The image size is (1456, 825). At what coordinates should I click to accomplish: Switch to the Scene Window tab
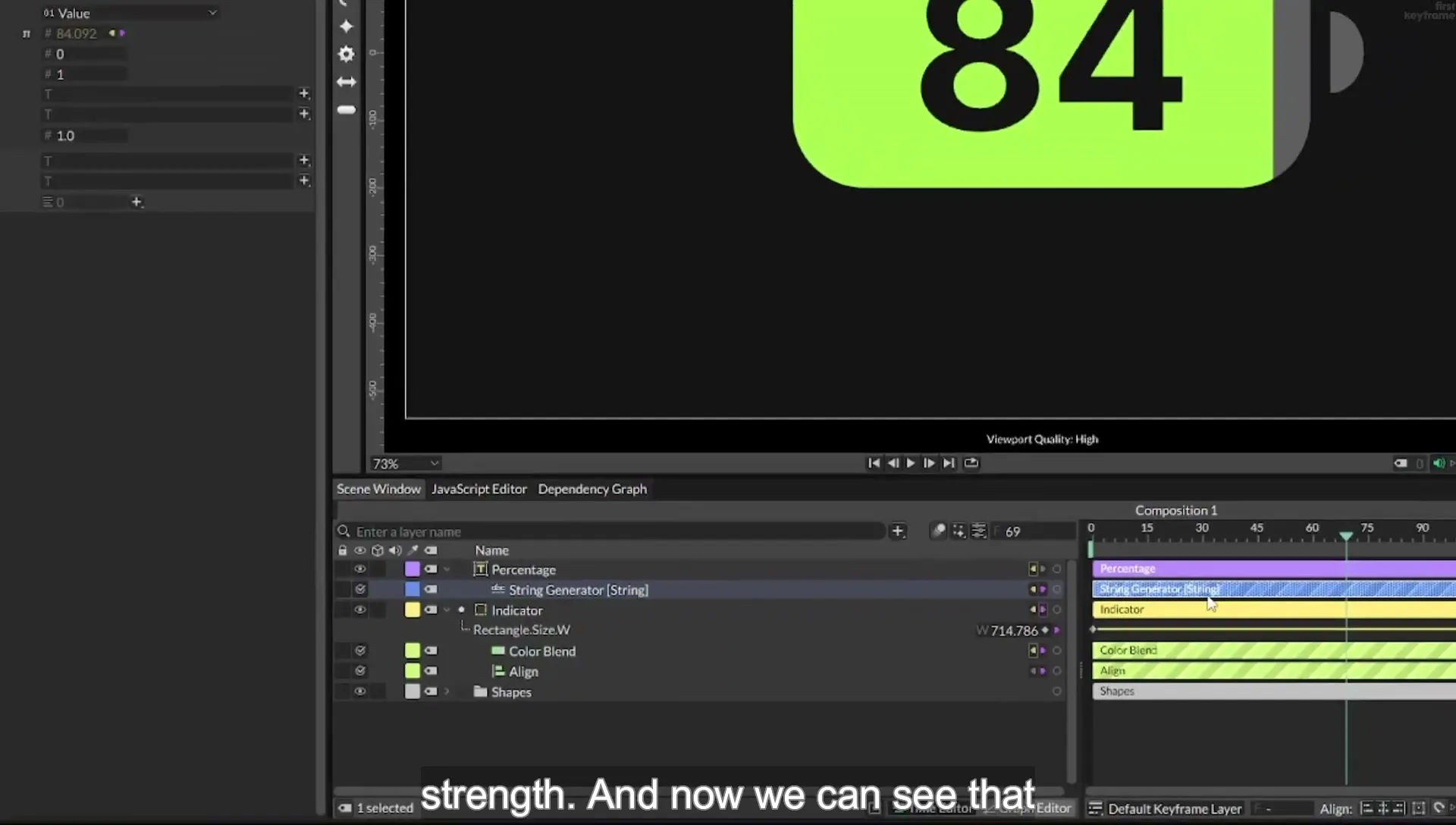point(378,489)
